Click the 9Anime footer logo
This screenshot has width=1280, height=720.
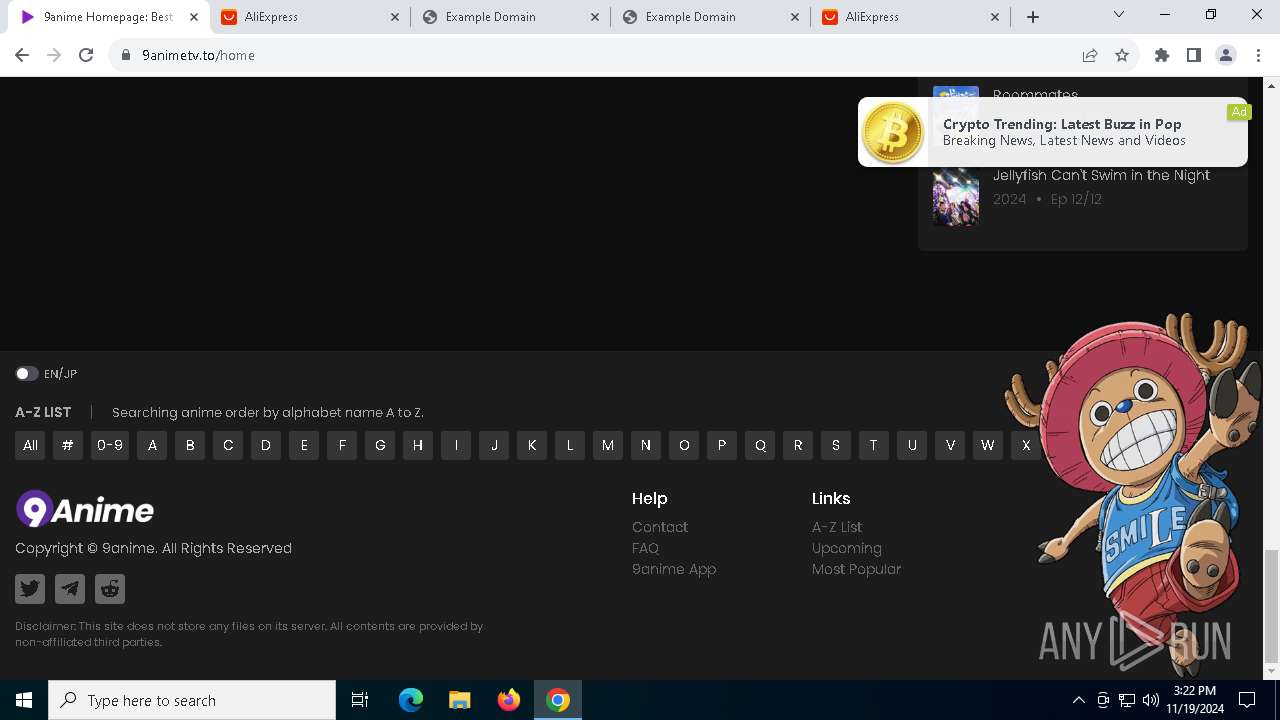[x=85, y=510]
